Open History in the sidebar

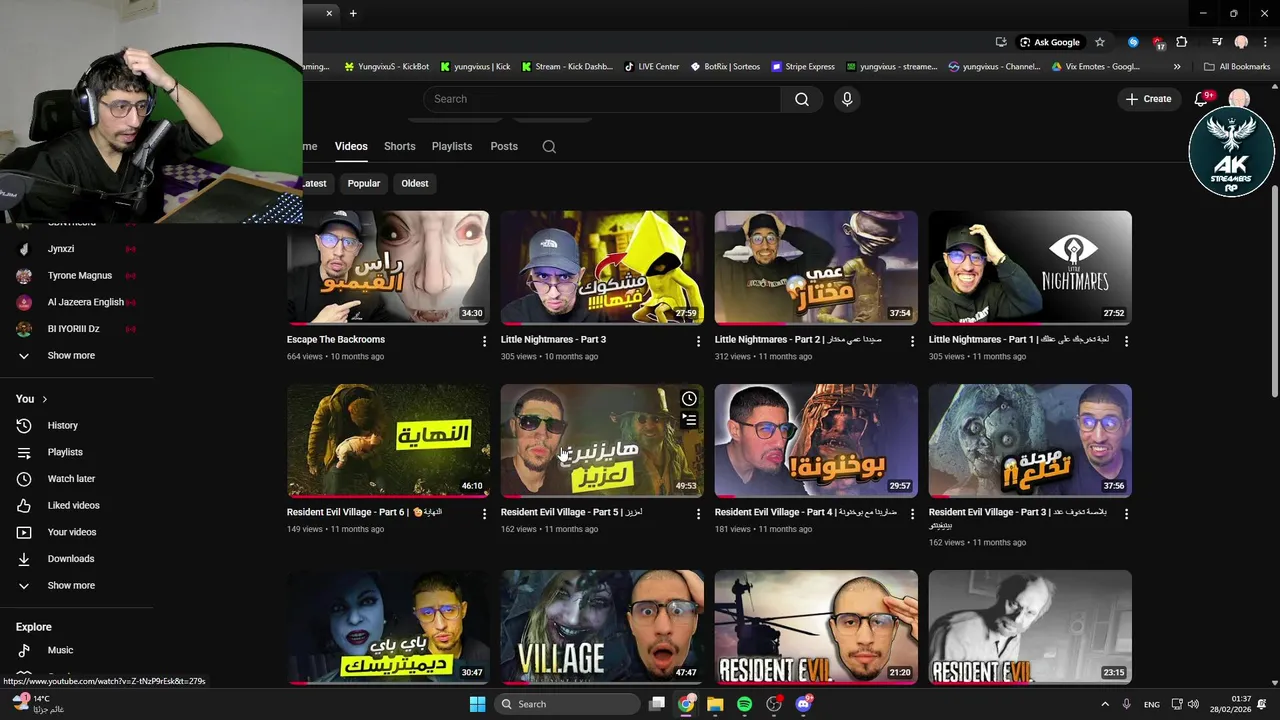coord(62,426)
